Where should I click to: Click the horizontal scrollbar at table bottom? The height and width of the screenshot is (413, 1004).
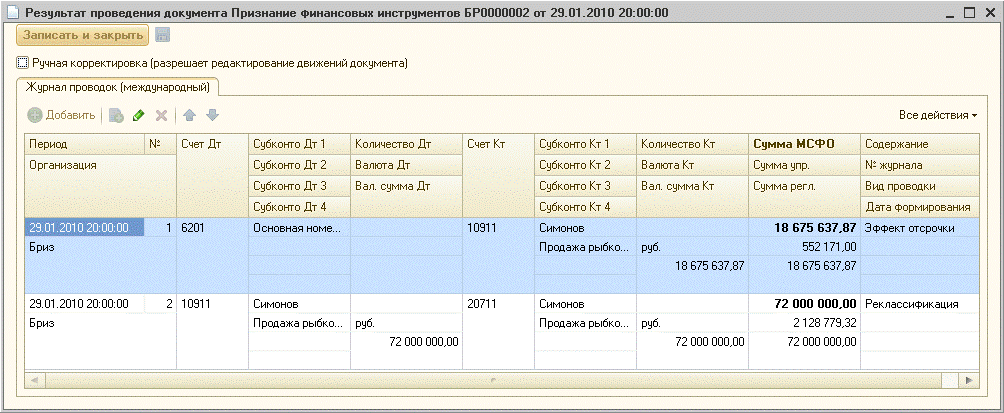point(500,380)
